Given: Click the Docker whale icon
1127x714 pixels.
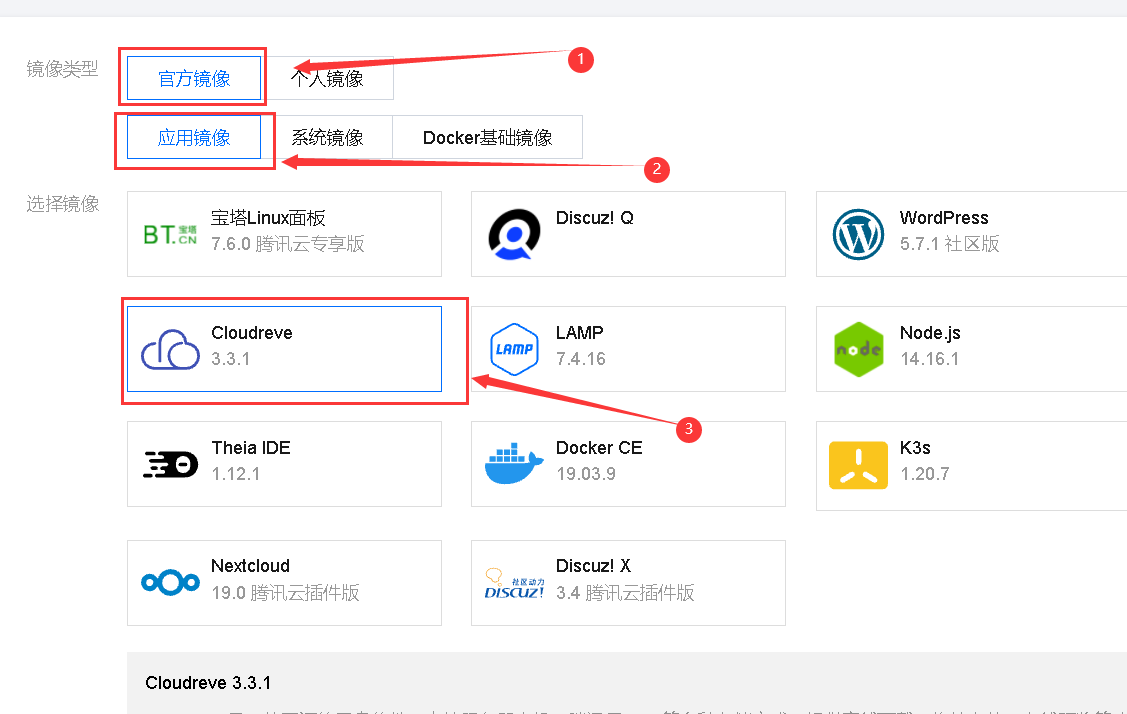Looking at the screenshot, I should pos(514,464).
